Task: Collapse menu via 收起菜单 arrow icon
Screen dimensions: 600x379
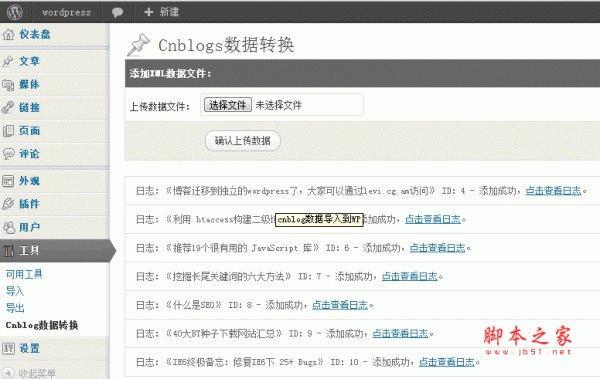Action: 8,372
